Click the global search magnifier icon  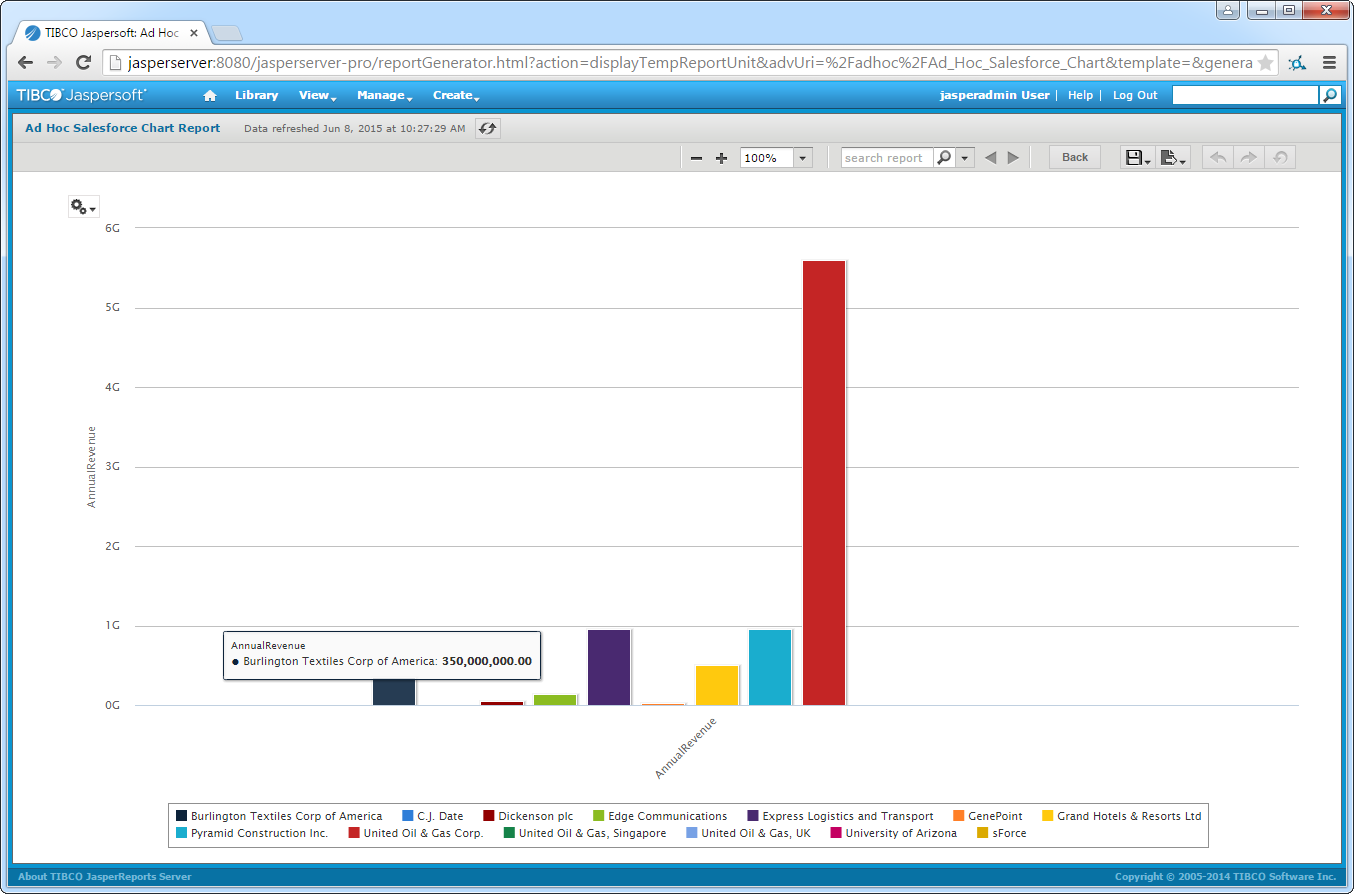pos(1329,96)
